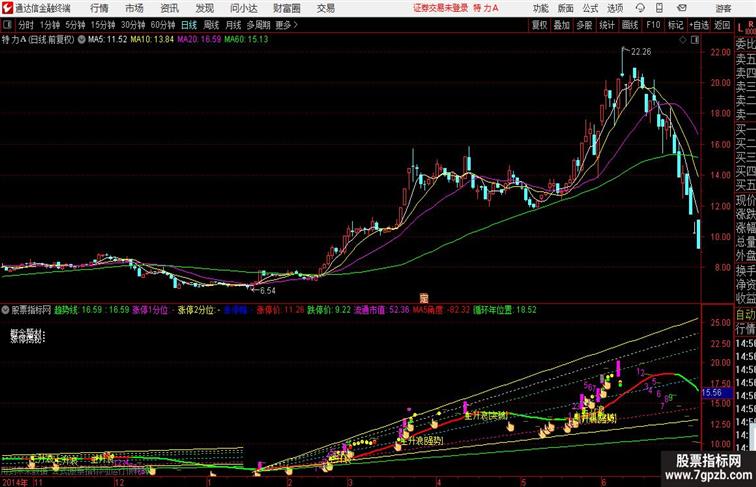756x487 pixels.
Task: Open the 公式 menu
Action: pyautogui.click(x=590, y=8)
